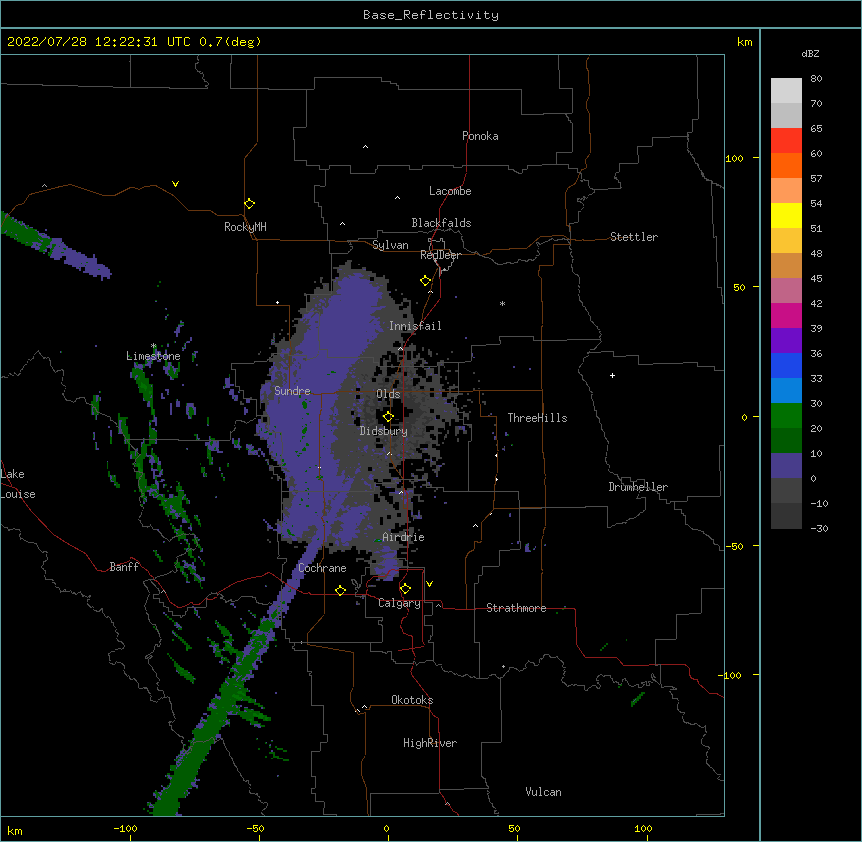This screenshot has height=842, width=862.
Task: Select the orange 57-60 dBZ legend swatch
Action: [786, 165]
